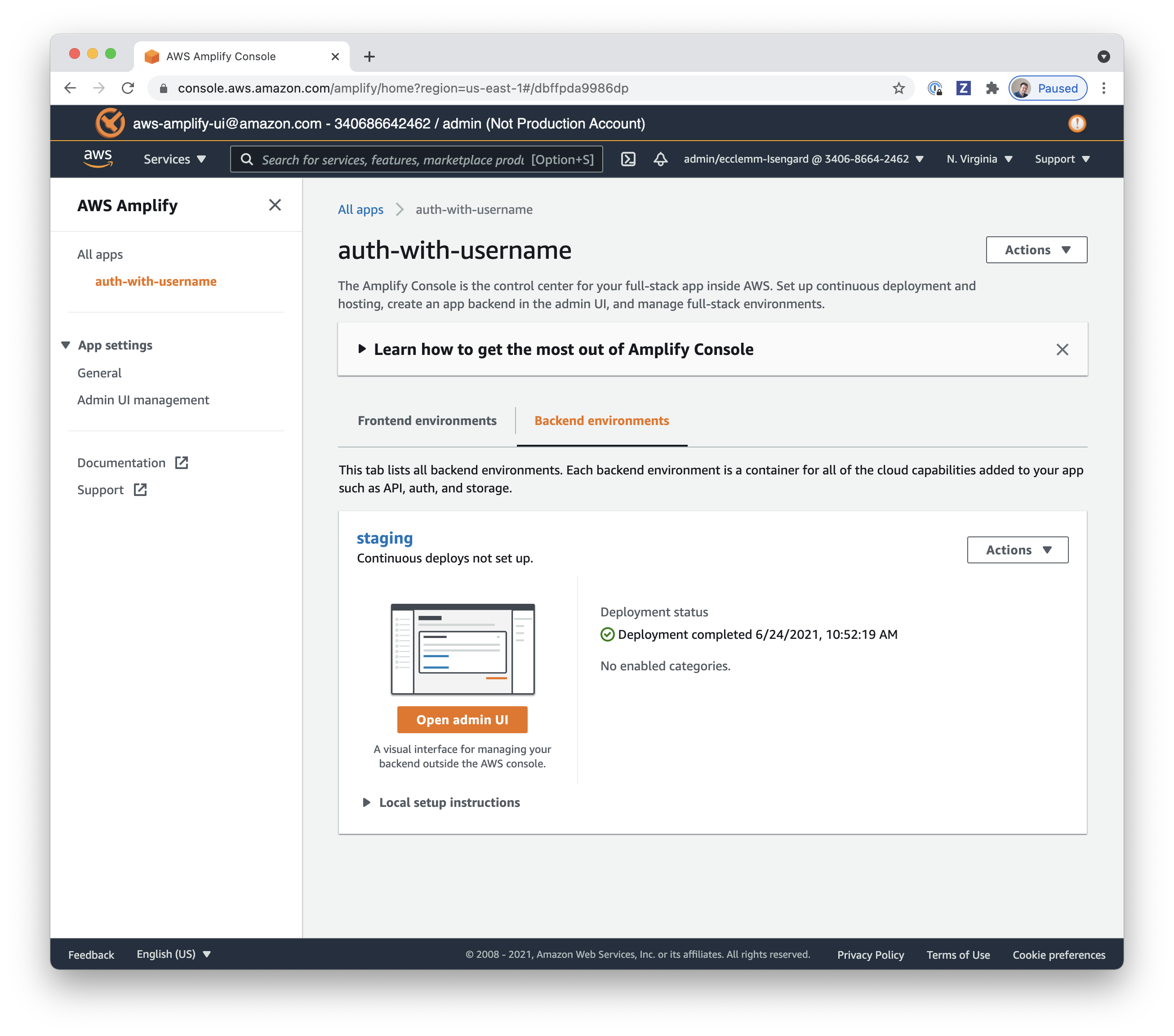Open Privacy Policy footer link
1174x1036 pixels.
click(x=870, y=955)
